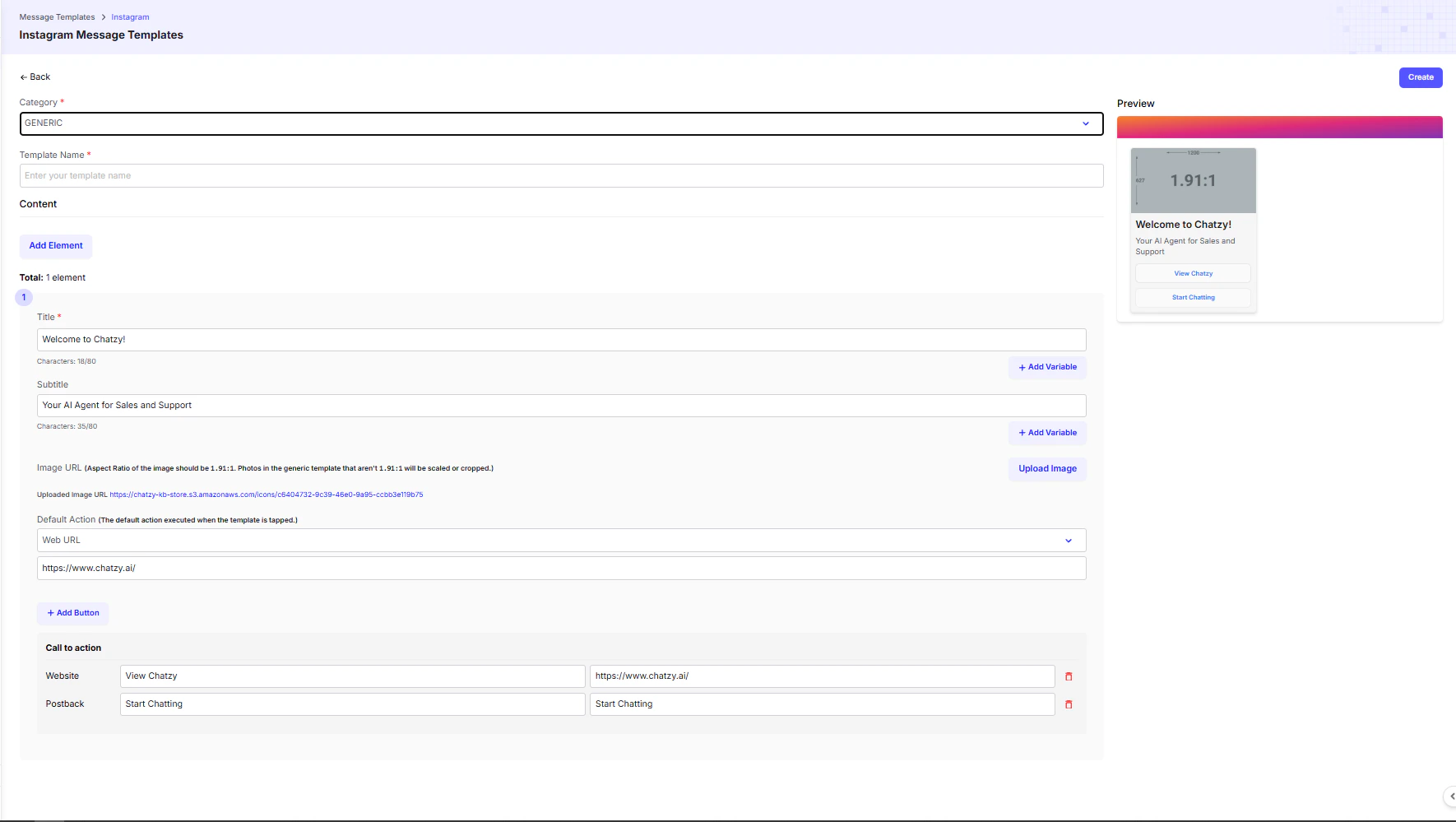Click the preview 1.91:1 image thumbnail
This screenshot has width=1456, height=822.
pos(1193,181)
